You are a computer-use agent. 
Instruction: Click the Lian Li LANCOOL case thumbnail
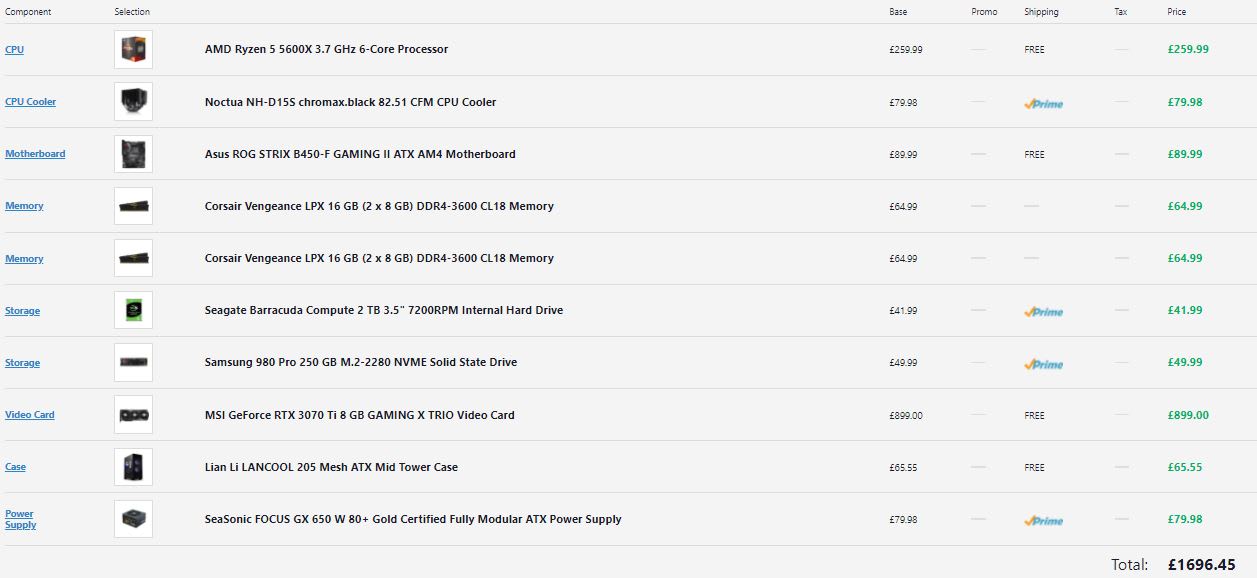[x=133, y=467]
